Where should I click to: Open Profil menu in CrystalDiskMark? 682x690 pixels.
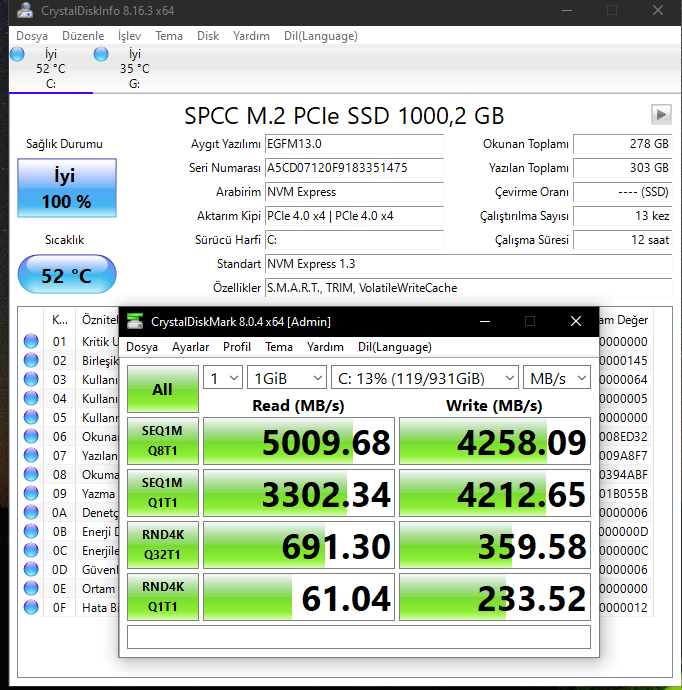[x=237, y=347]
